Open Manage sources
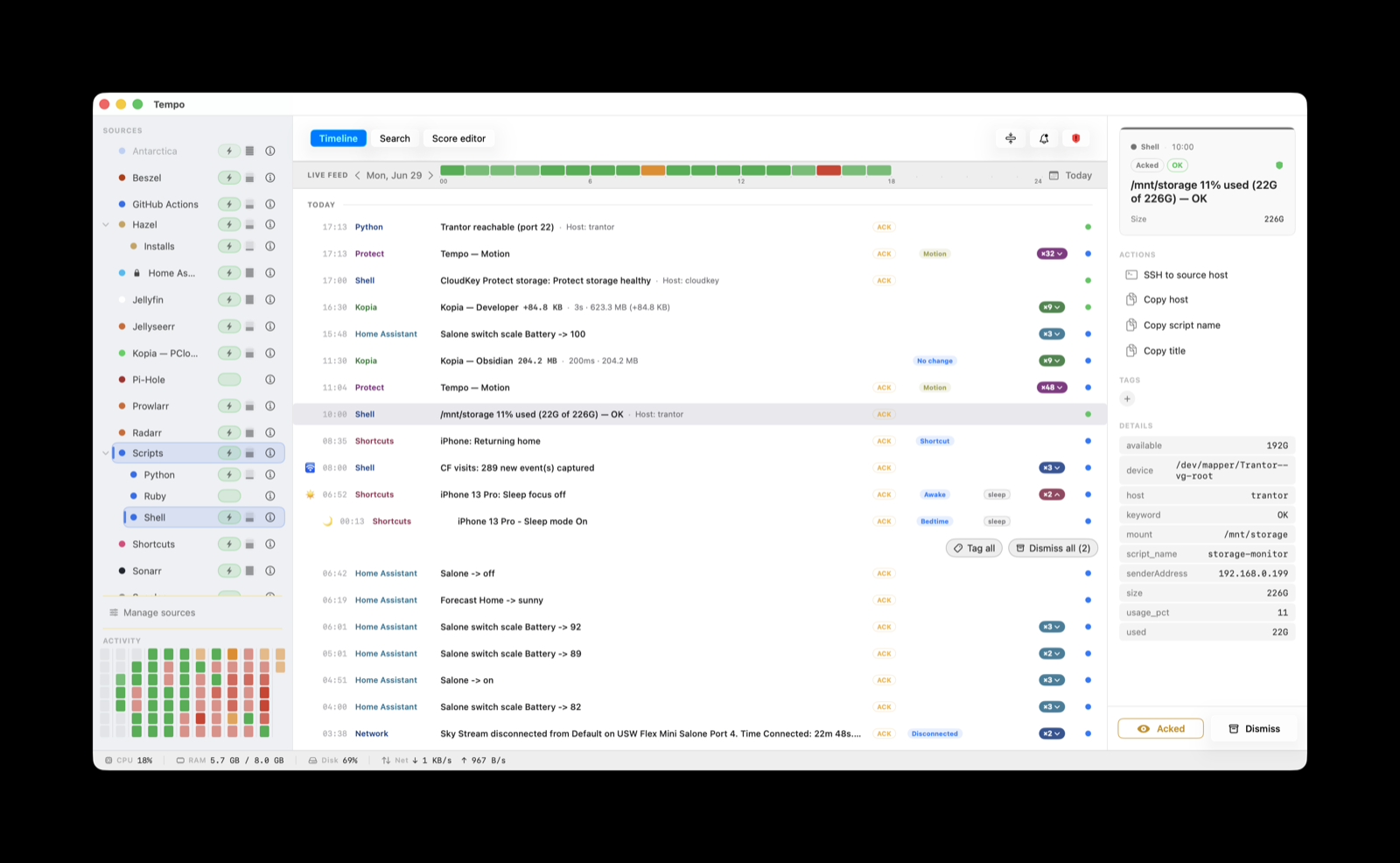Image resolution: width=1400 pixels, height=863 pixels. click(152, 613)
